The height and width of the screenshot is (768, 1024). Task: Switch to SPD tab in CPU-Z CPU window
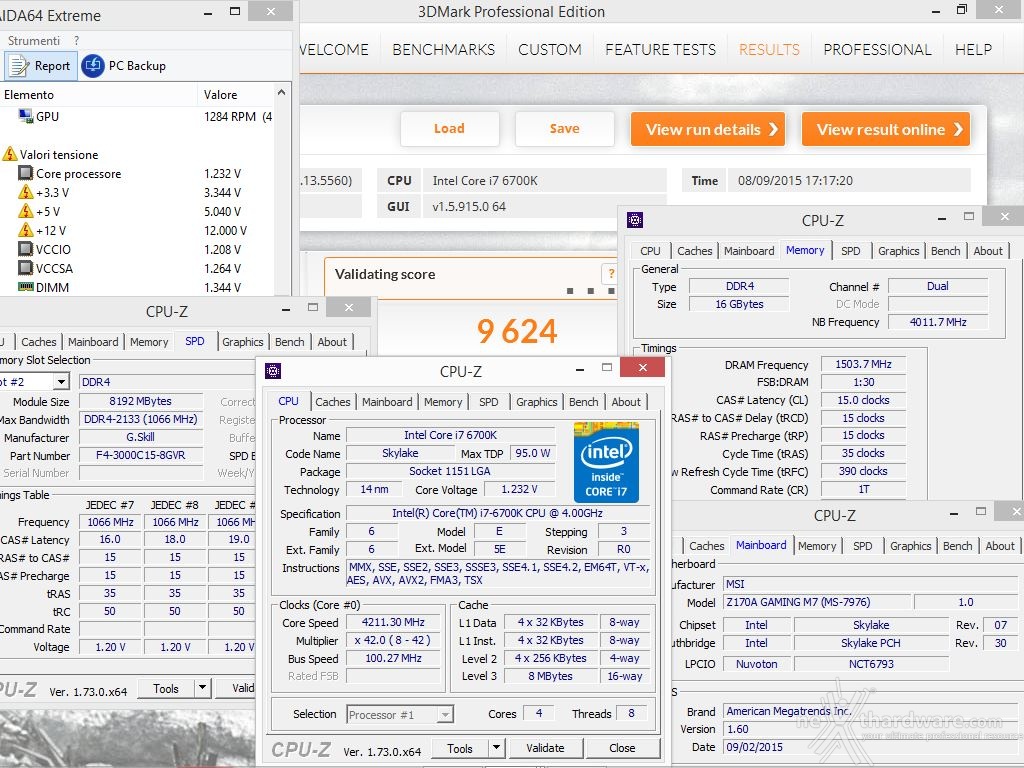click(488, 402)
